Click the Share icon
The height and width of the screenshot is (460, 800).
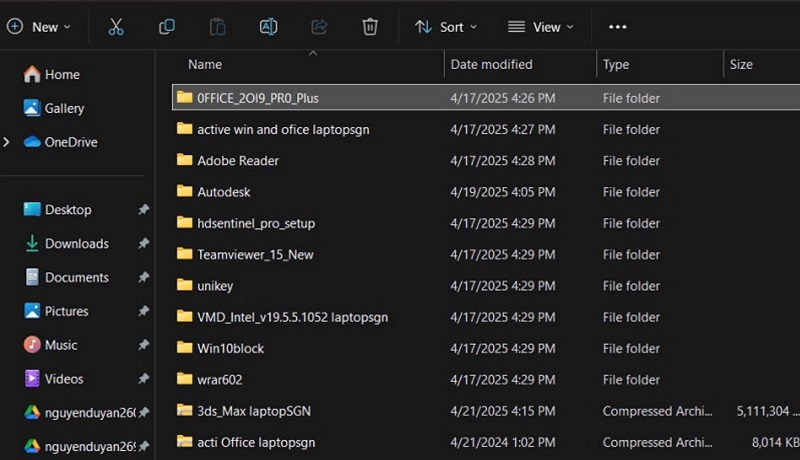coord(319,27)
